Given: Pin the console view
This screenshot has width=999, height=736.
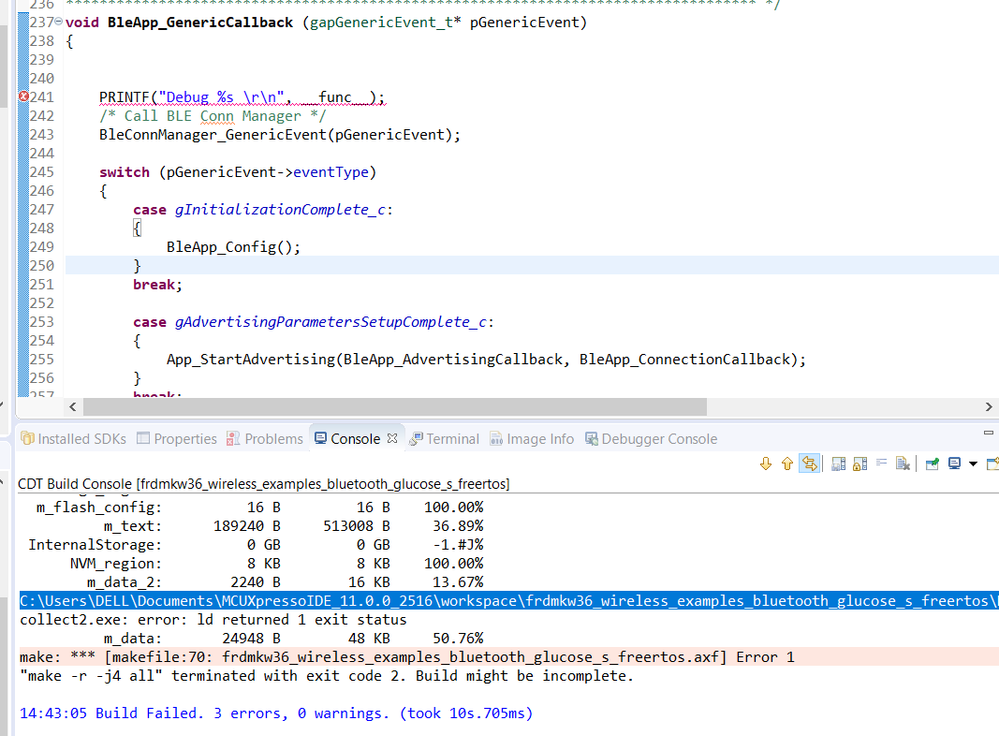Looking at the screenshot, I should pos(932,464).
